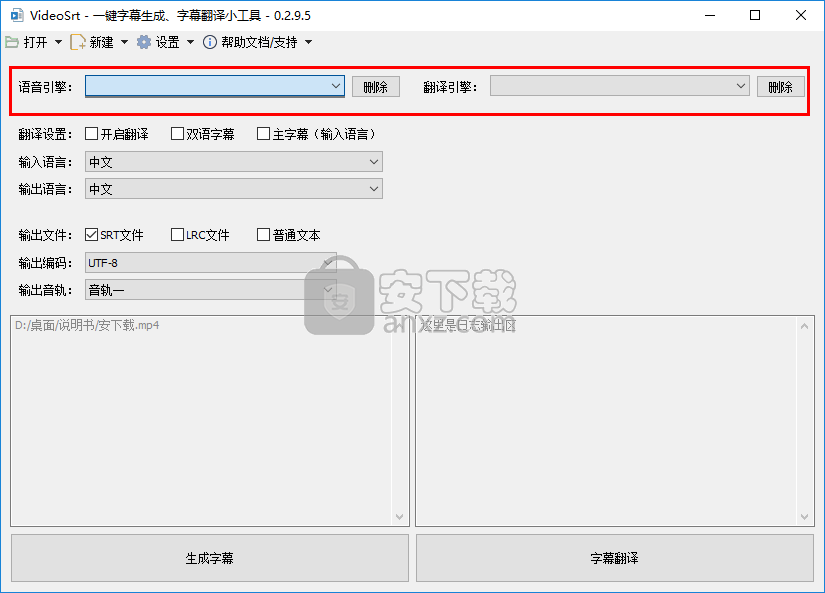Click the VideoSrt app icon in title bar
The height and width of the screenshot is (593, 825).
click(17, 15)
